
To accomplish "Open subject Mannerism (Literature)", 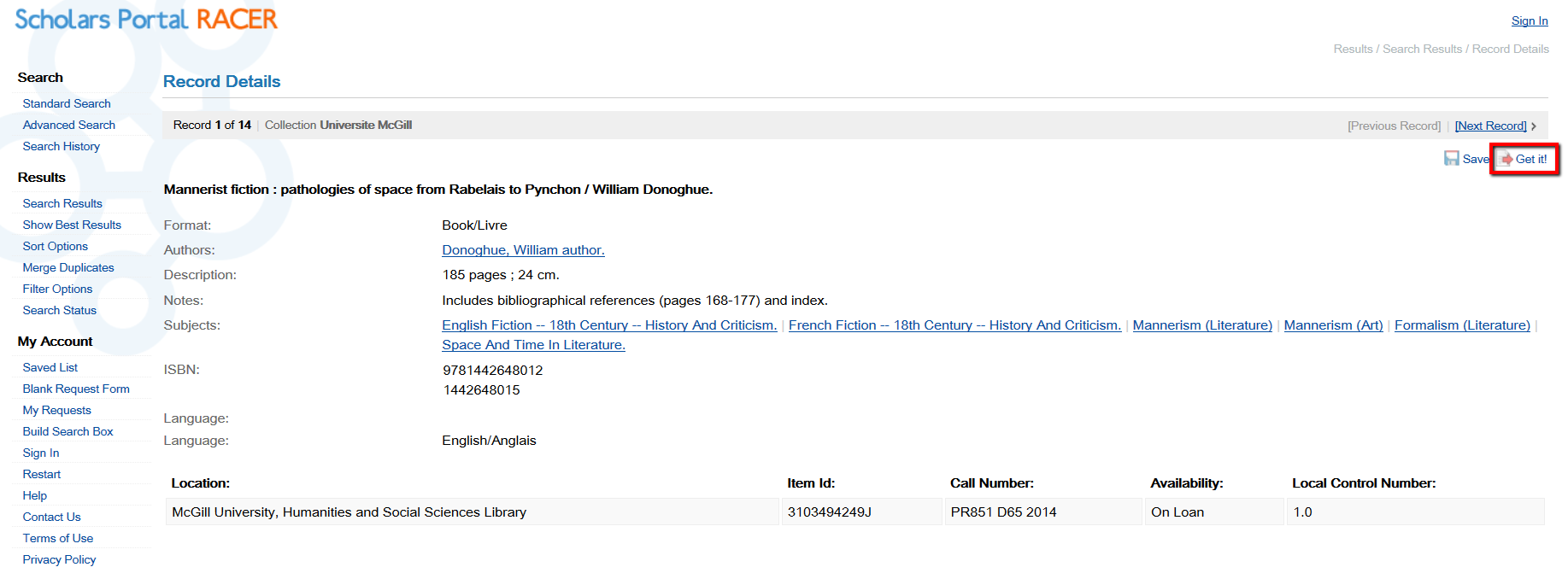I will click(x=1202, y=325).
